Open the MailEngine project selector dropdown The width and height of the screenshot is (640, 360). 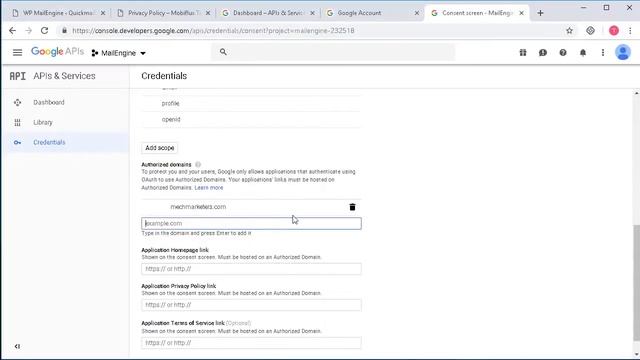(x=119, y=53)
